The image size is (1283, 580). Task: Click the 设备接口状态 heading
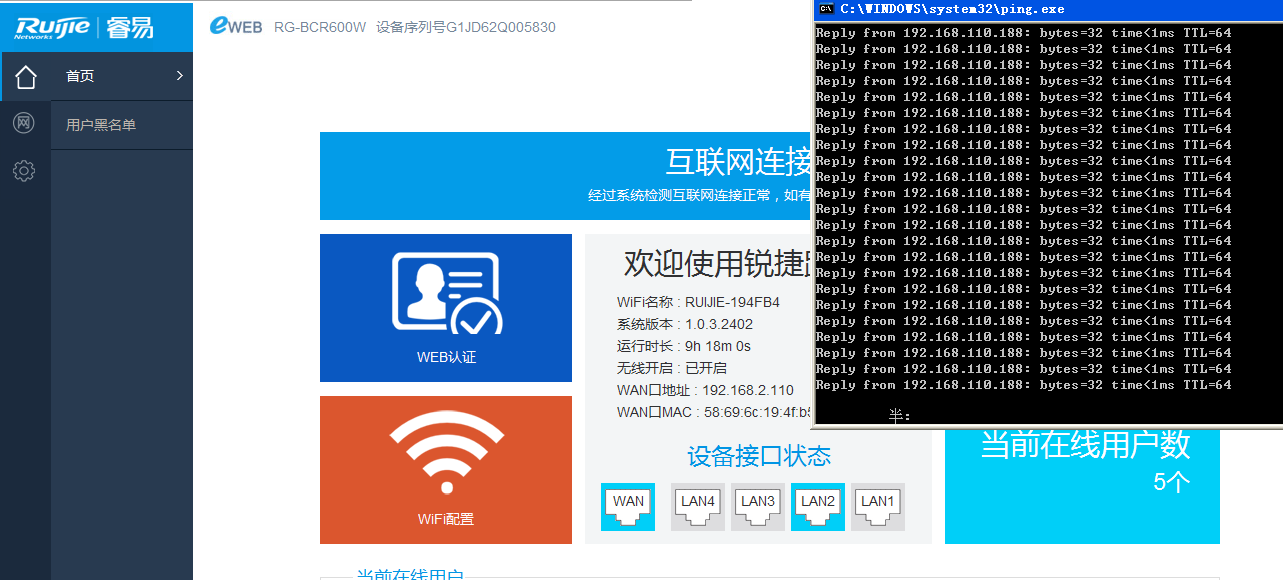click(x=759, y=457)
